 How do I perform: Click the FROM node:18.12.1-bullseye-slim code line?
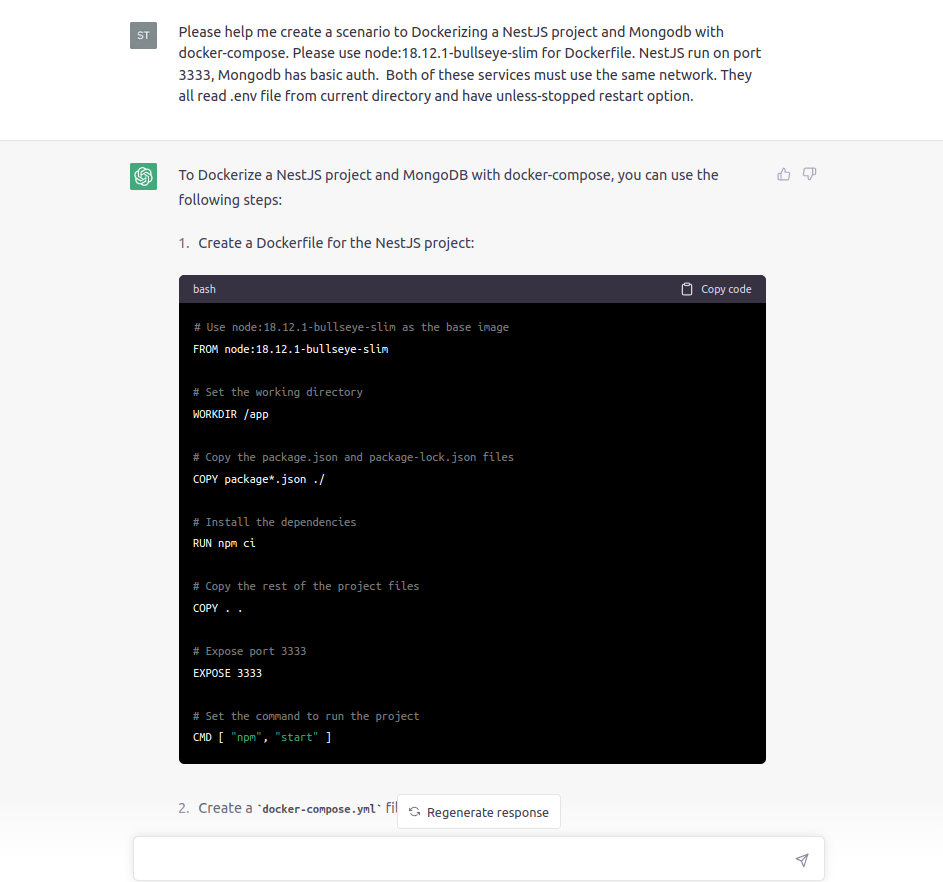(290, 349)
